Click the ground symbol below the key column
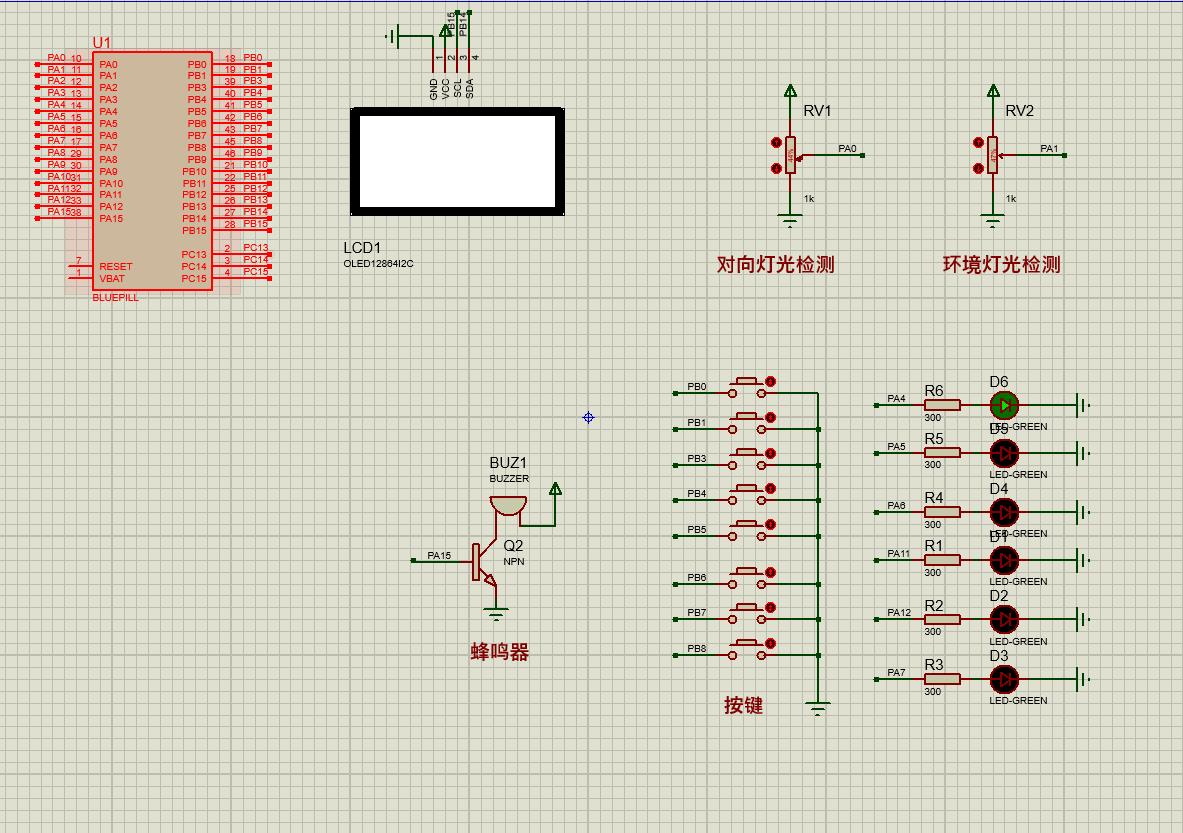This screenshot has width=1183, height=833. click(818, 708)
